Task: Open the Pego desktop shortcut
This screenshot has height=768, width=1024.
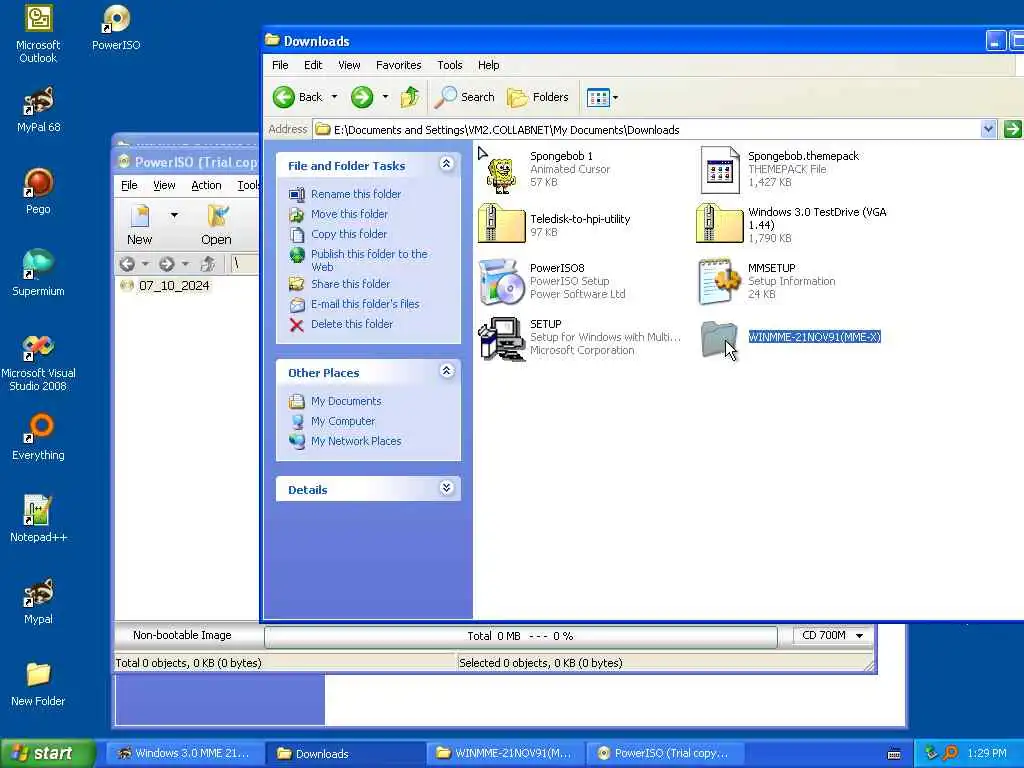Action: 38,191
